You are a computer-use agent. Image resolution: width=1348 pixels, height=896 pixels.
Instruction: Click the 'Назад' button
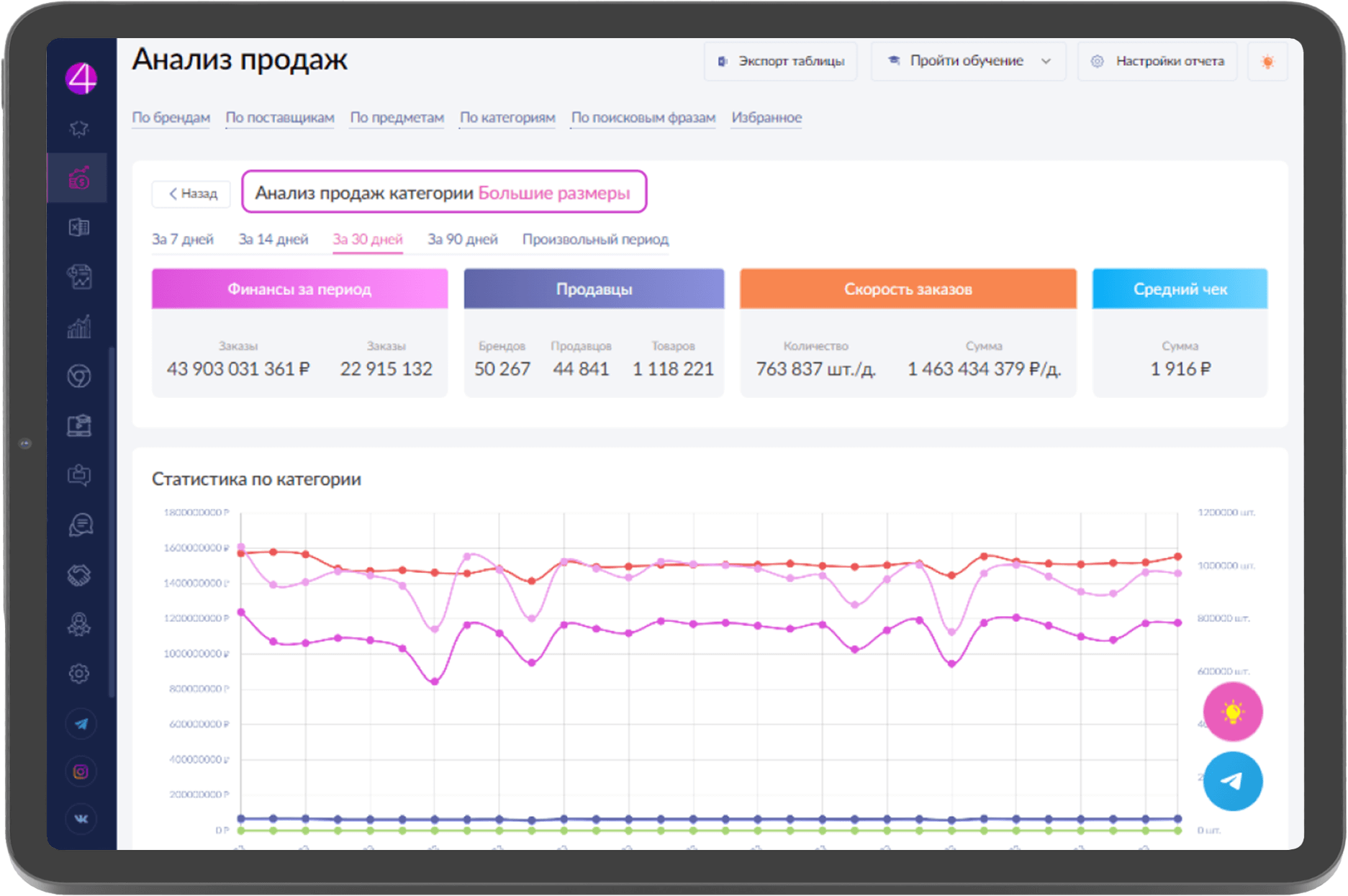pos(191,193)
